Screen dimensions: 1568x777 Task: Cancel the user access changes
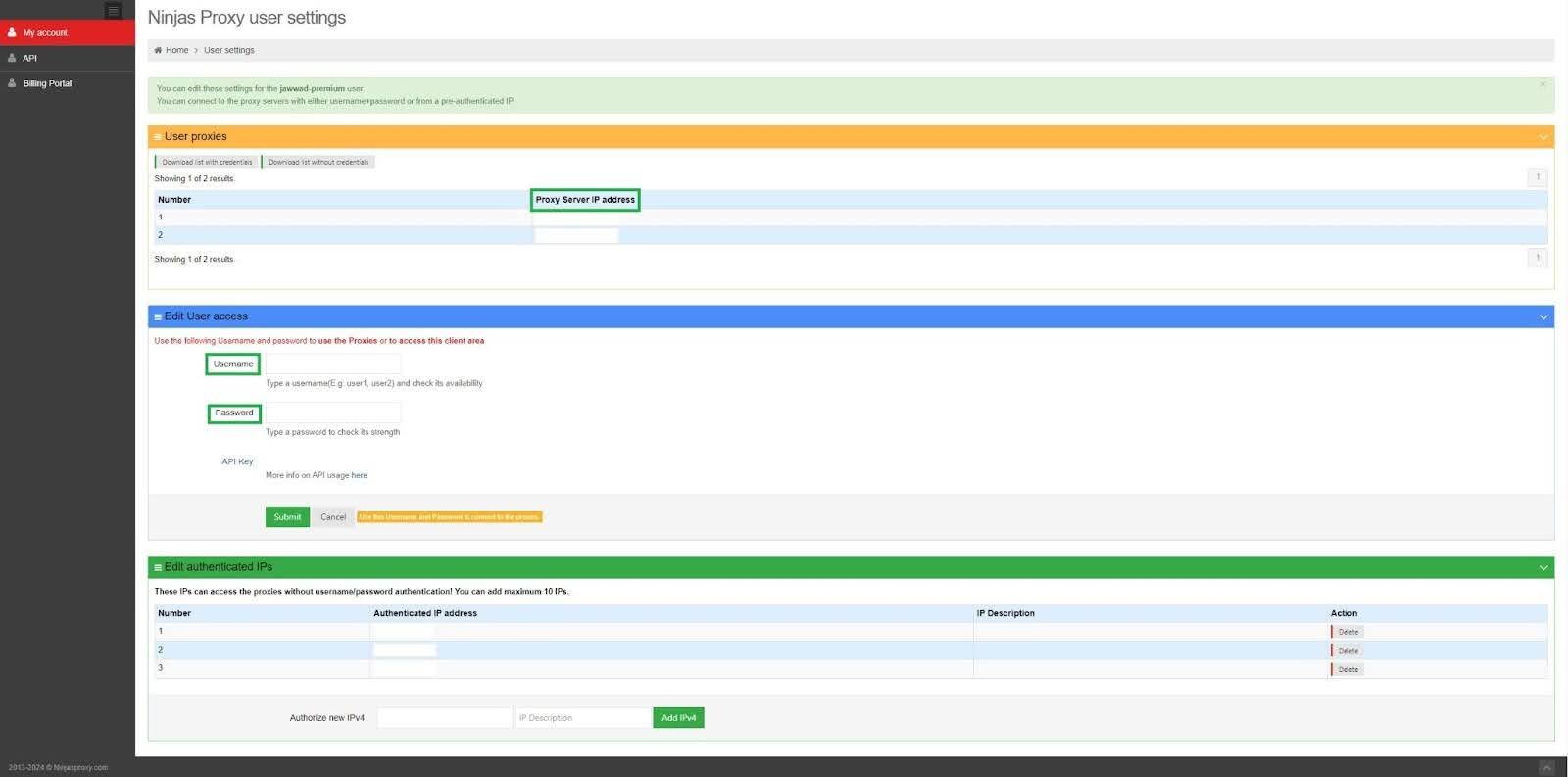tap(333, 517)
